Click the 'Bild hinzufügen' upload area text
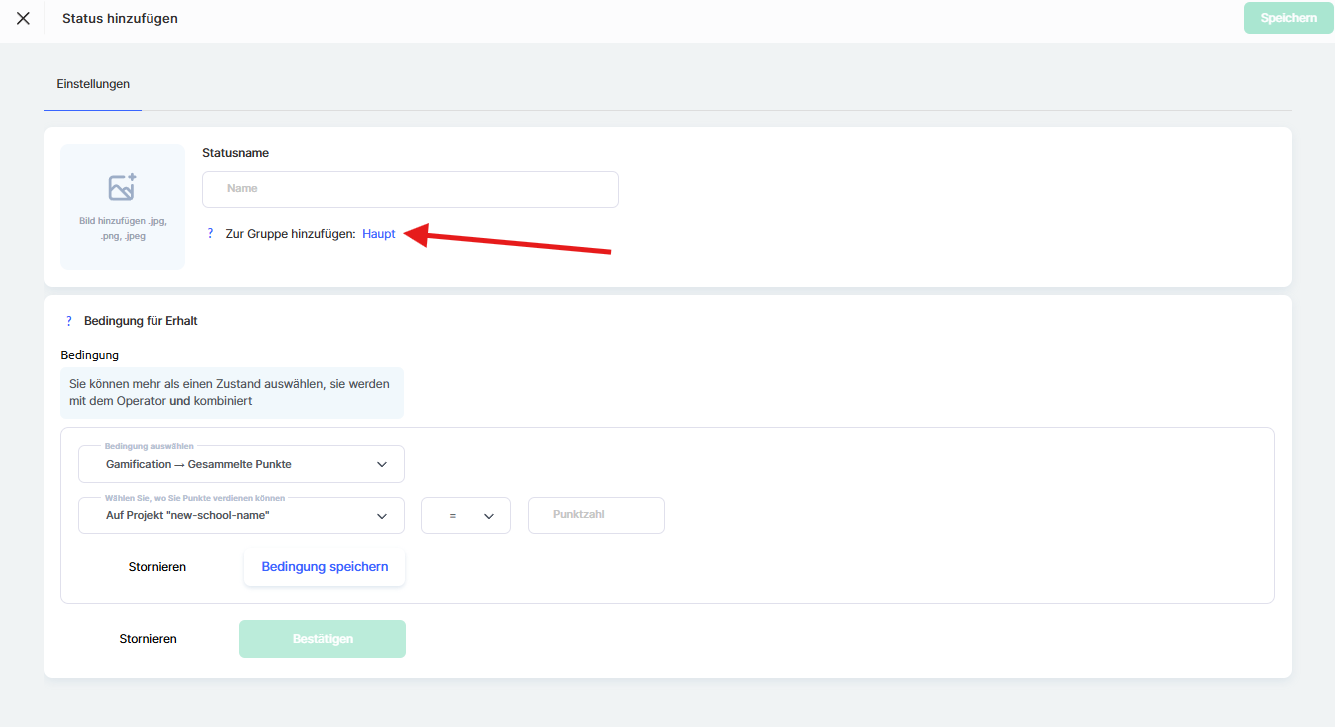This screenshot has width=1335, height=727. (x=122, y=228)
